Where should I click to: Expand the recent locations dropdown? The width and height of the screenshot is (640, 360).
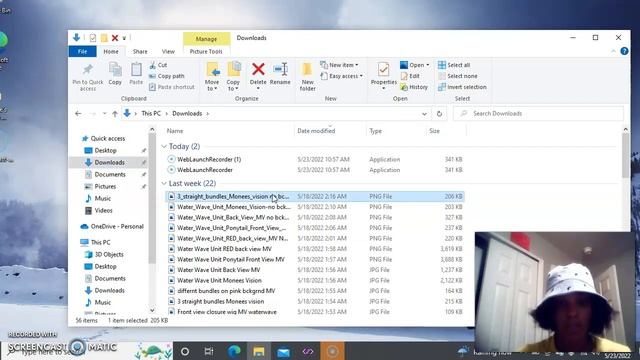tap(104, 113)
